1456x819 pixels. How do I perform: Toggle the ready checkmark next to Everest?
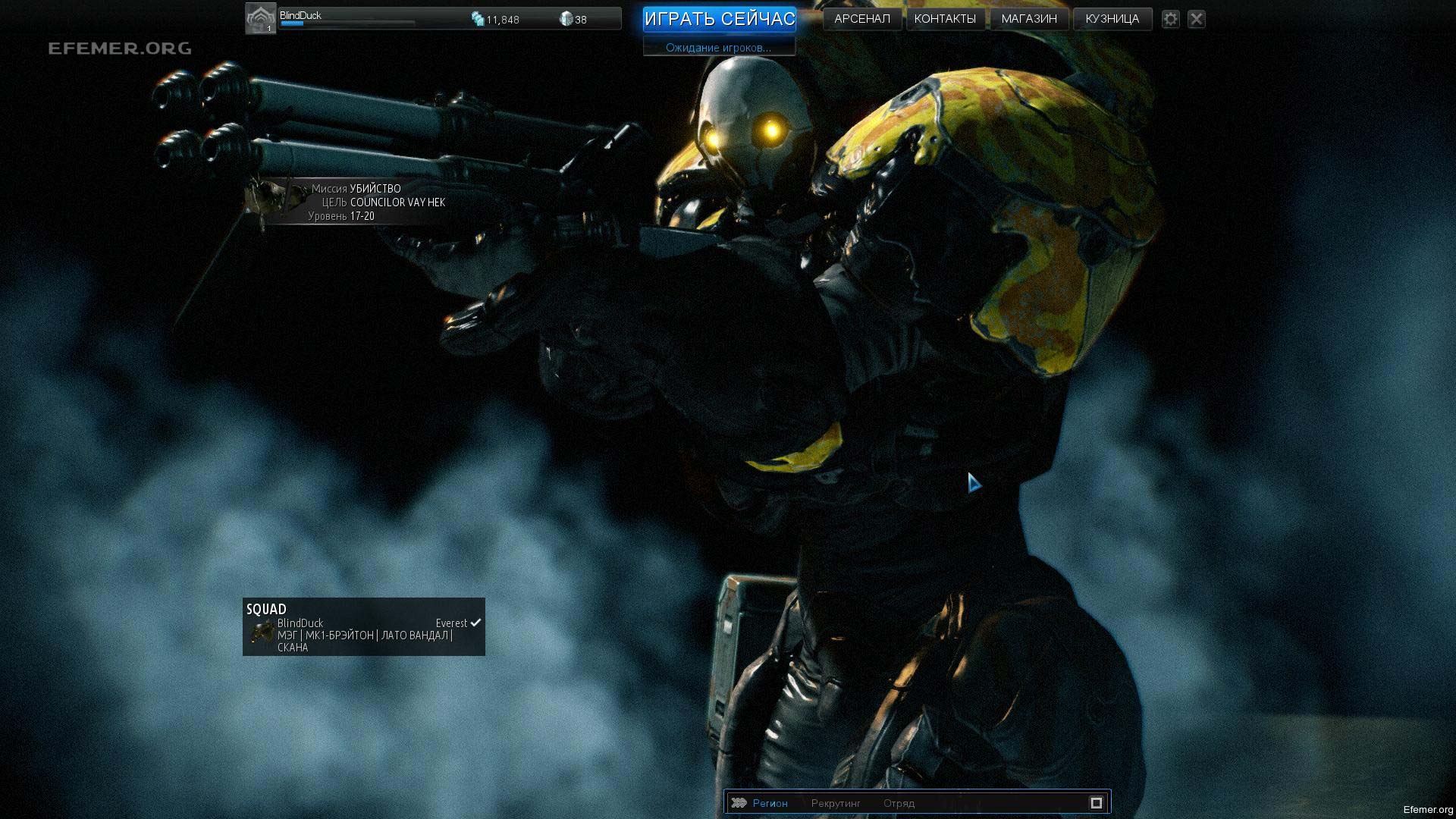475,623
